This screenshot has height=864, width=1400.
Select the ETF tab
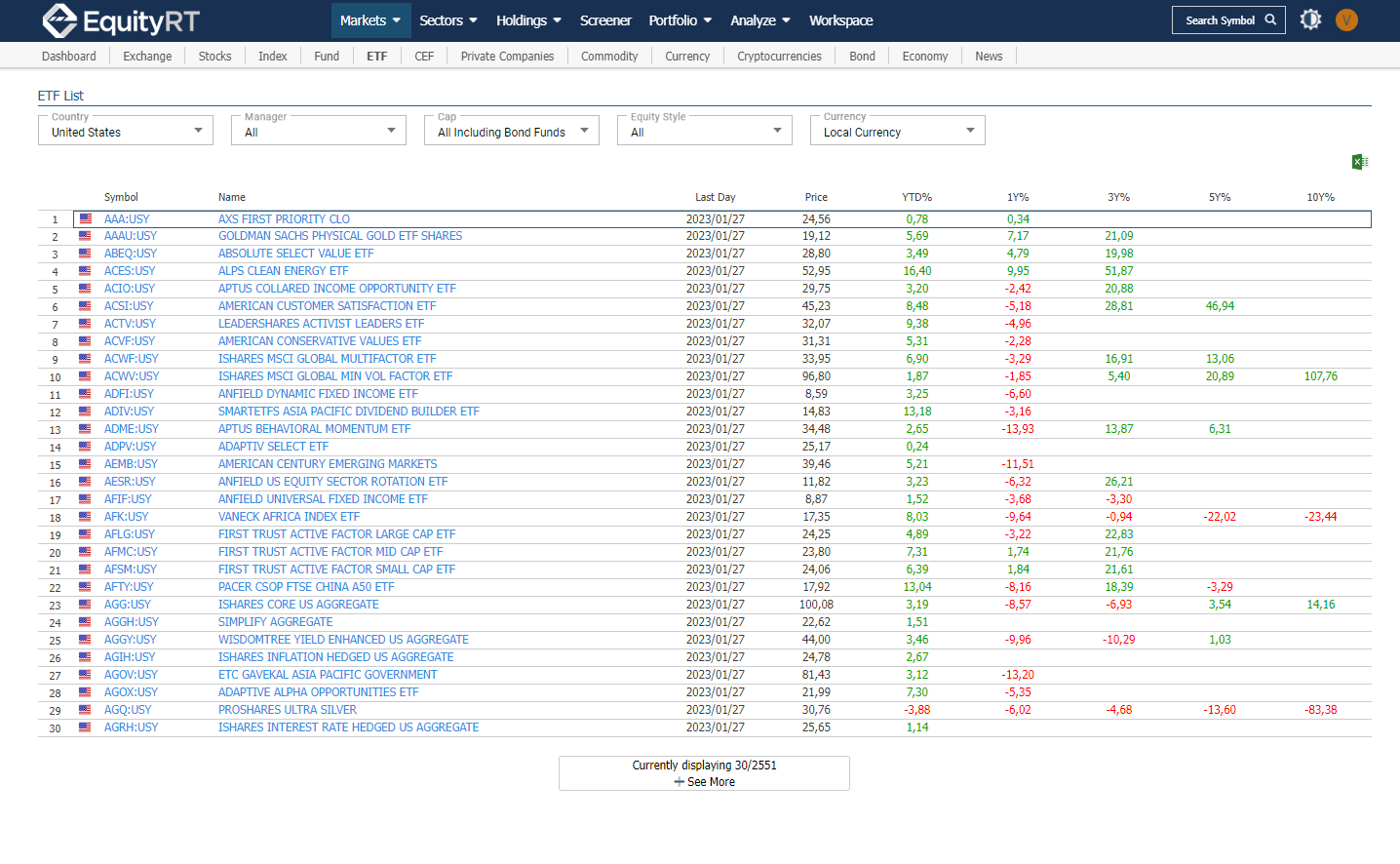(377, 57)
